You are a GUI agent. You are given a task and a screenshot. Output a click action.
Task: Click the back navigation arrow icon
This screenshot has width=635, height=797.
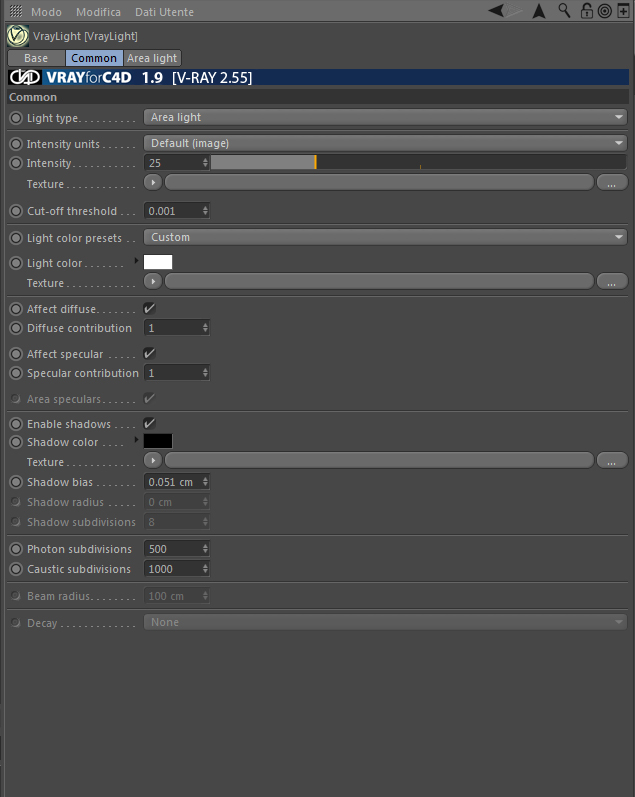click(496, 11)
